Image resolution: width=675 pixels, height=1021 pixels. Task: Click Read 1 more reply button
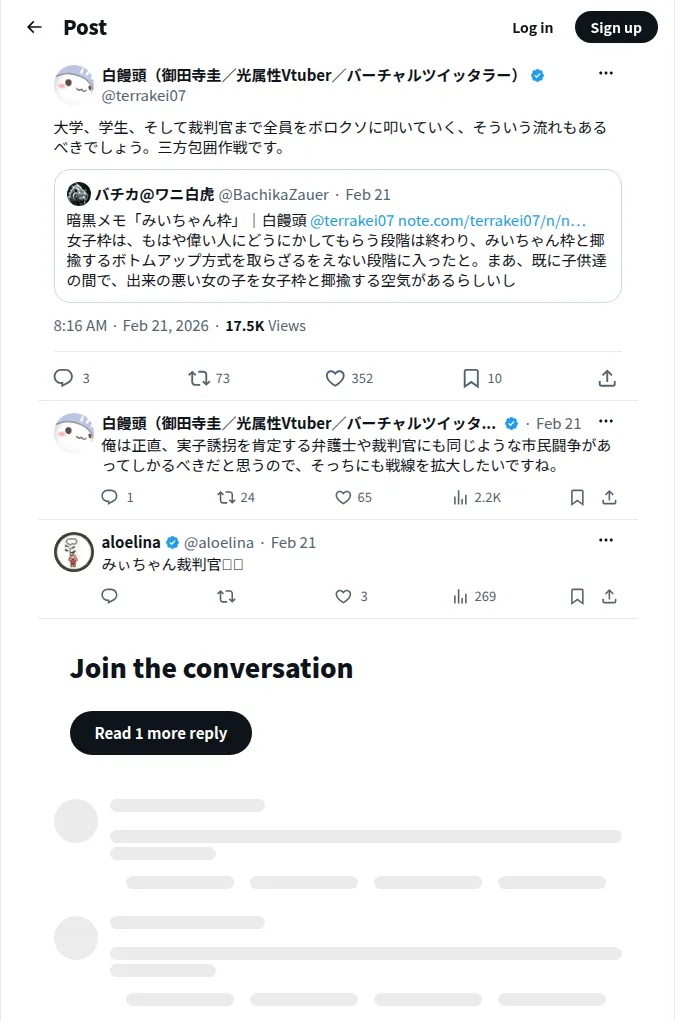pos(161,733)
